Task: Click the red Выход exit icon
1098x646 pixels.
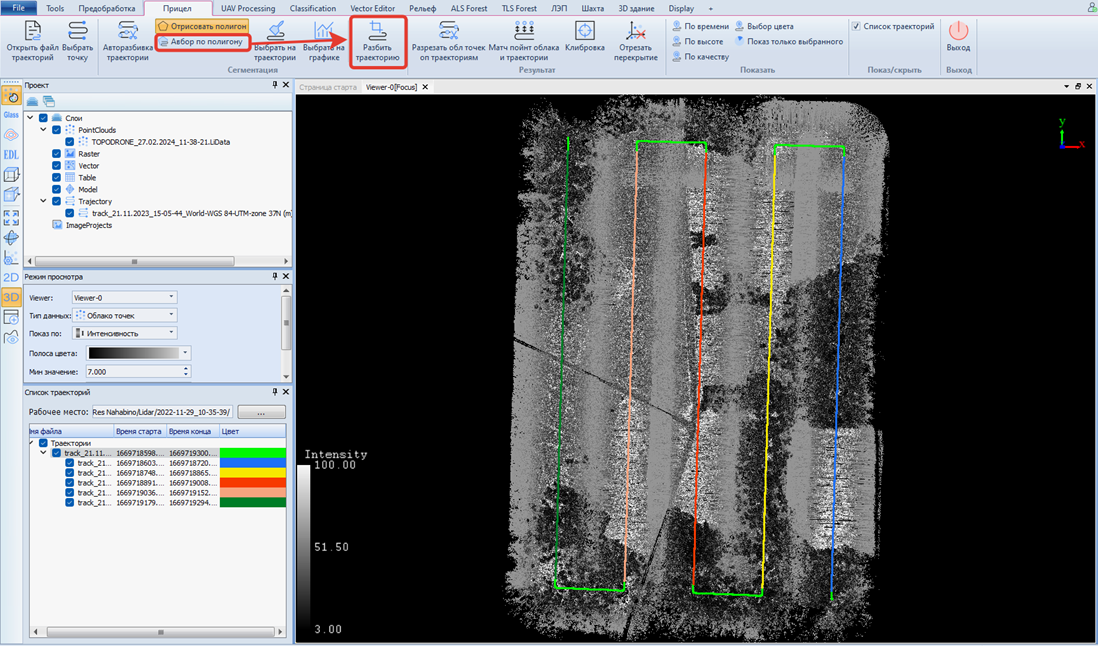Action: coord(958,36)
